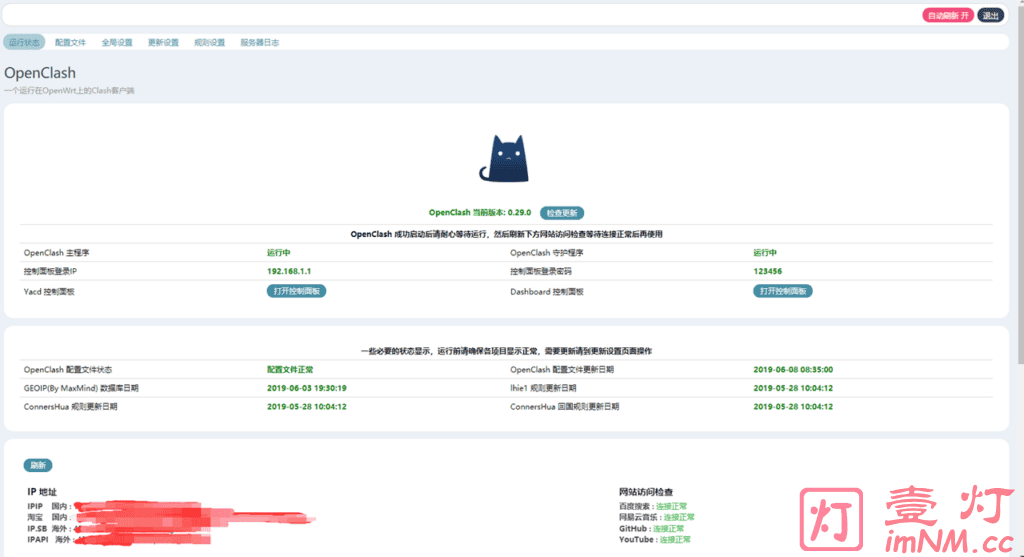Go to the 全局设置 tab
The image size is (1024, 557).
(116, 43)
